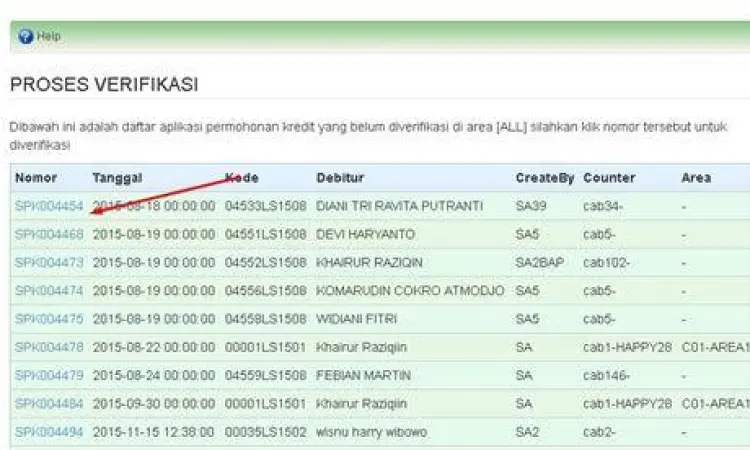Select debitur DEVI HARYANTO
This screenshot has width=750, height=450.
point(365,234)
